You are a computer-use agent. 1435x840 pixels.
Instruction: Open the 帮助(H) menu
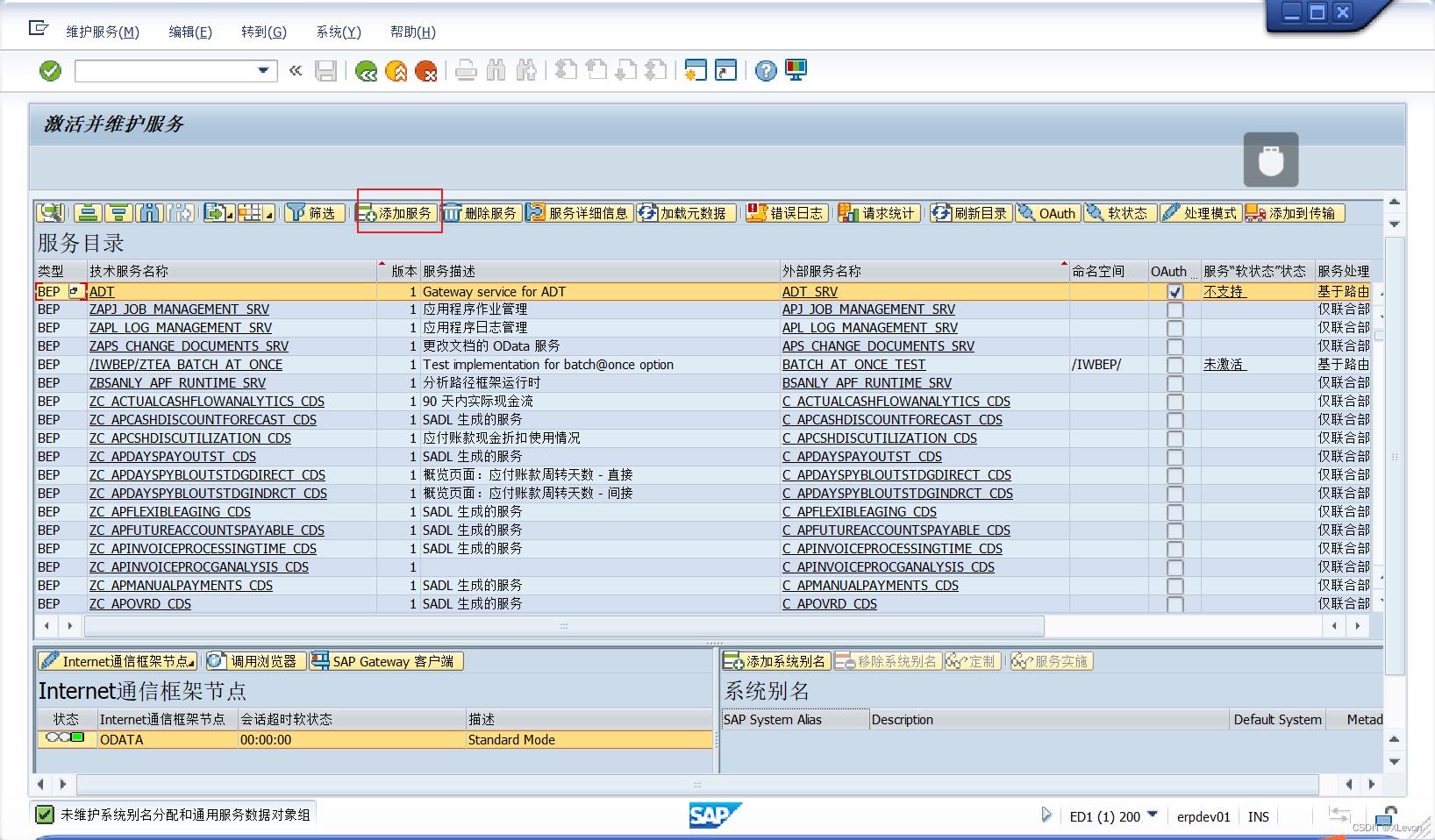(x=413, y=32)
